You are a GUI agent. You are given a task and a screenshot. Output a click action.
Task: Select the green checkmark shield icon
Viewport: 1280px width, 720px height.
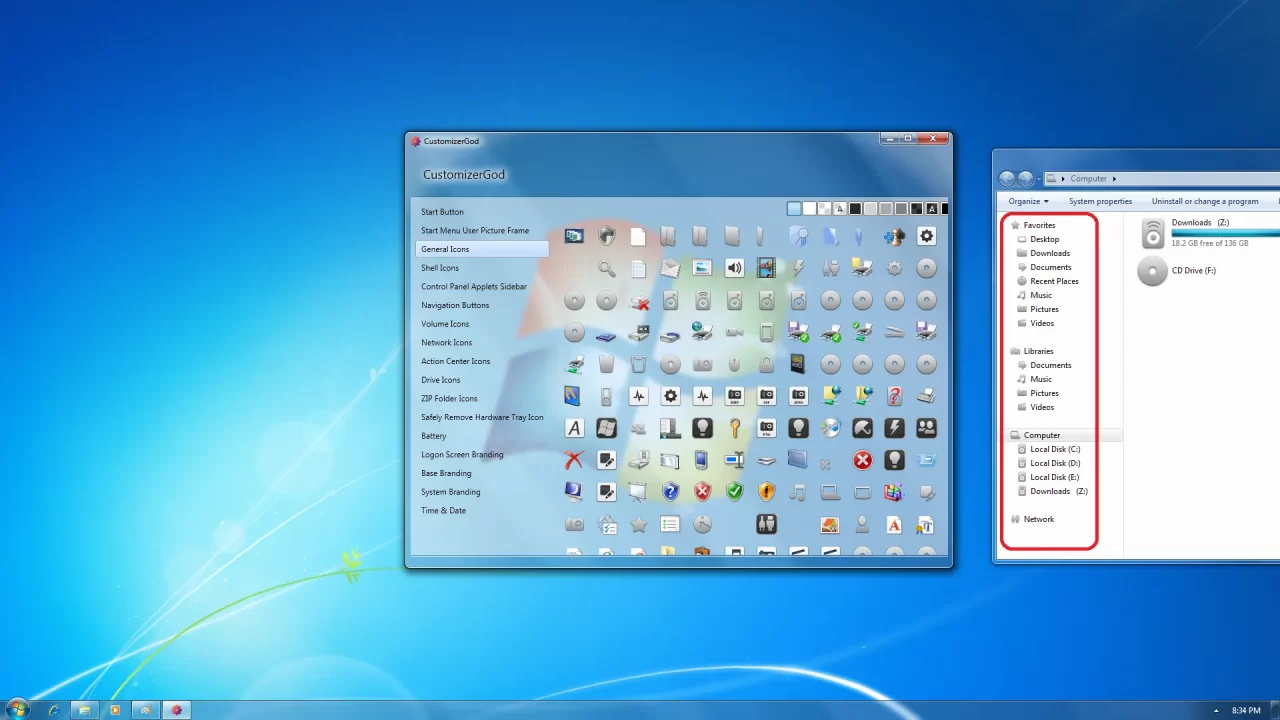[x=735, y=492]
